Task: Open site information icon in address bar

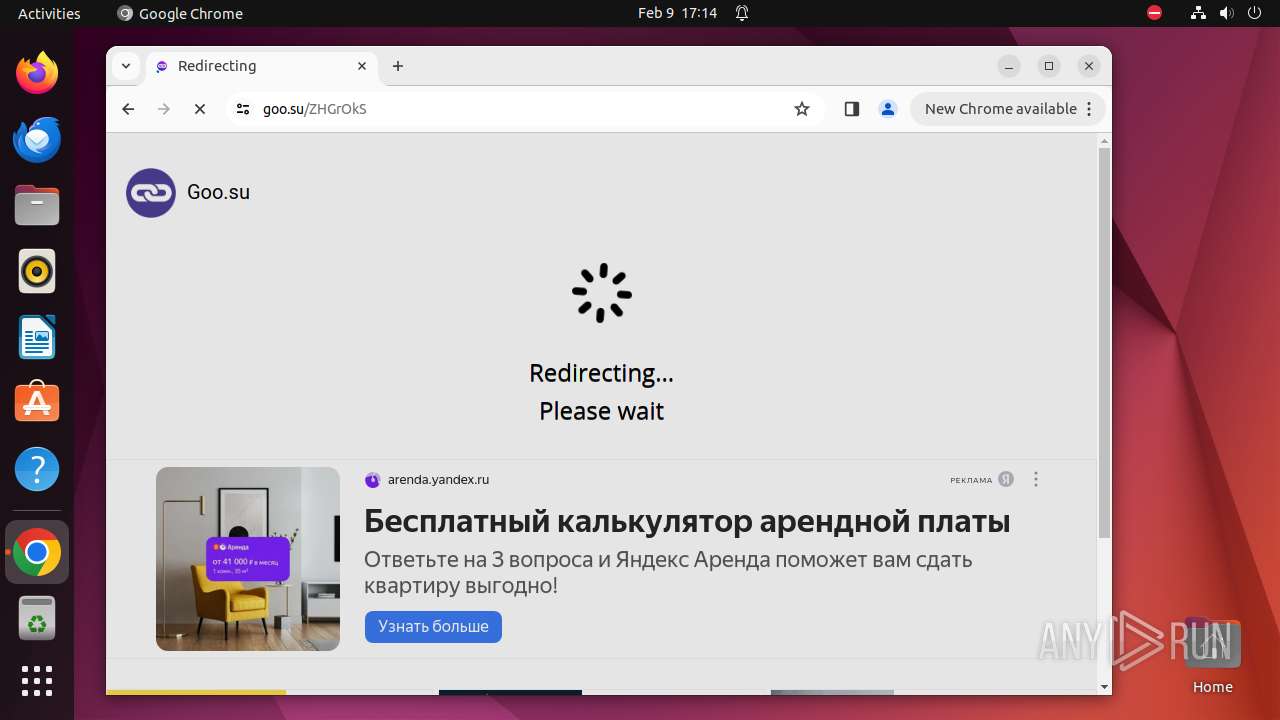Action: pos(243,109)
